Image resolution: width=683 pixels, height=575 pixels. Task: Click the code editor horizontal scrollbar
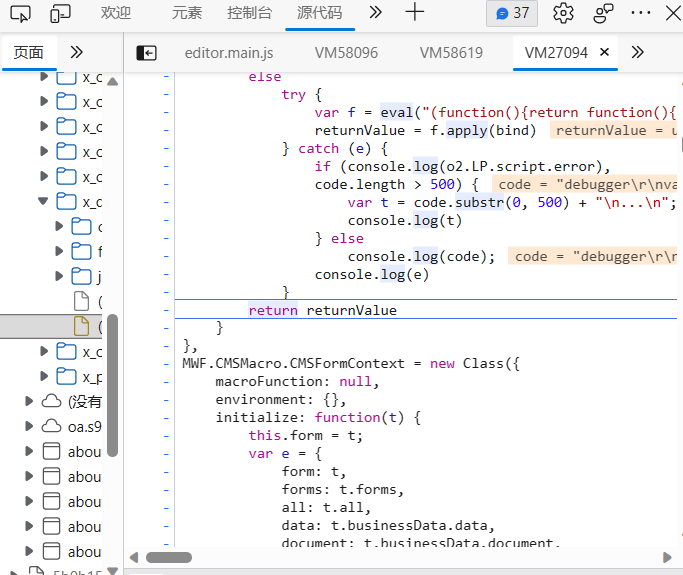(168, 557)
